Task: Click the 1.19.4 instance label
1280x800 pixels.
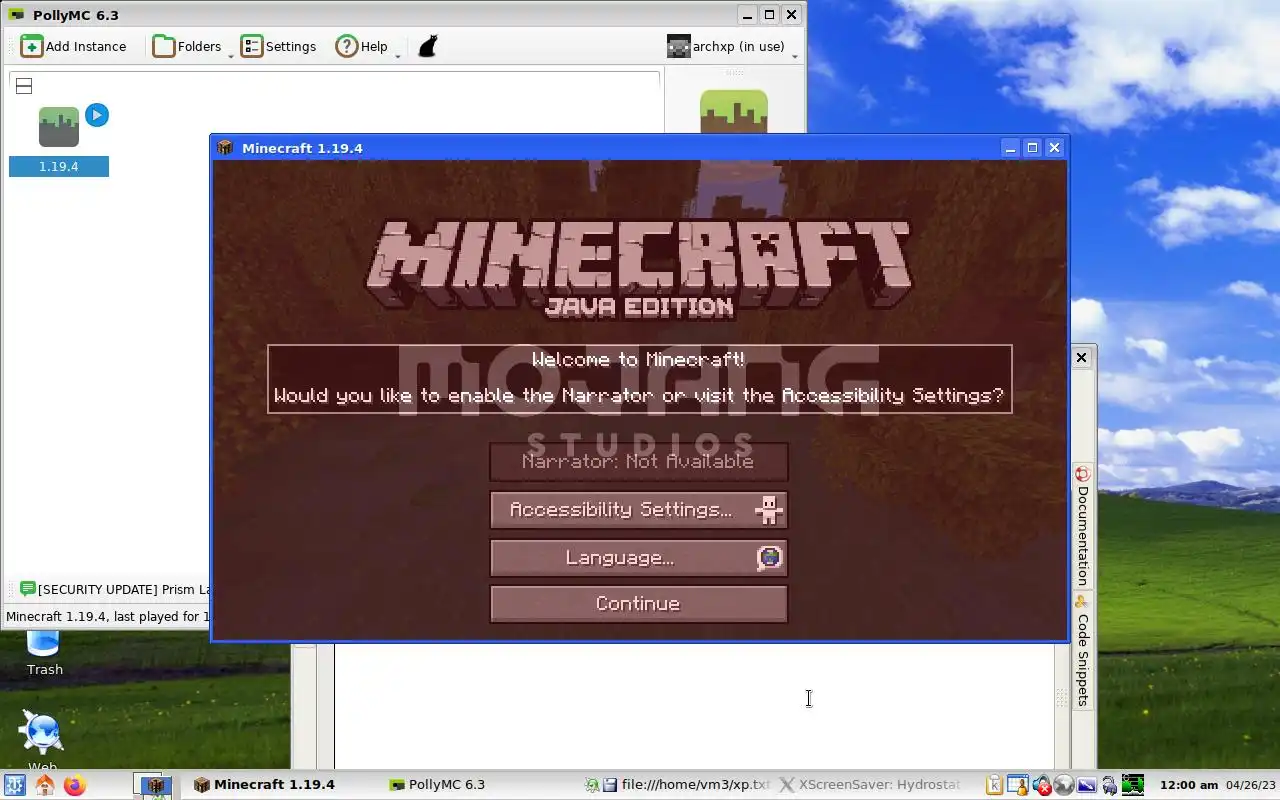Action: click(59, 167)
